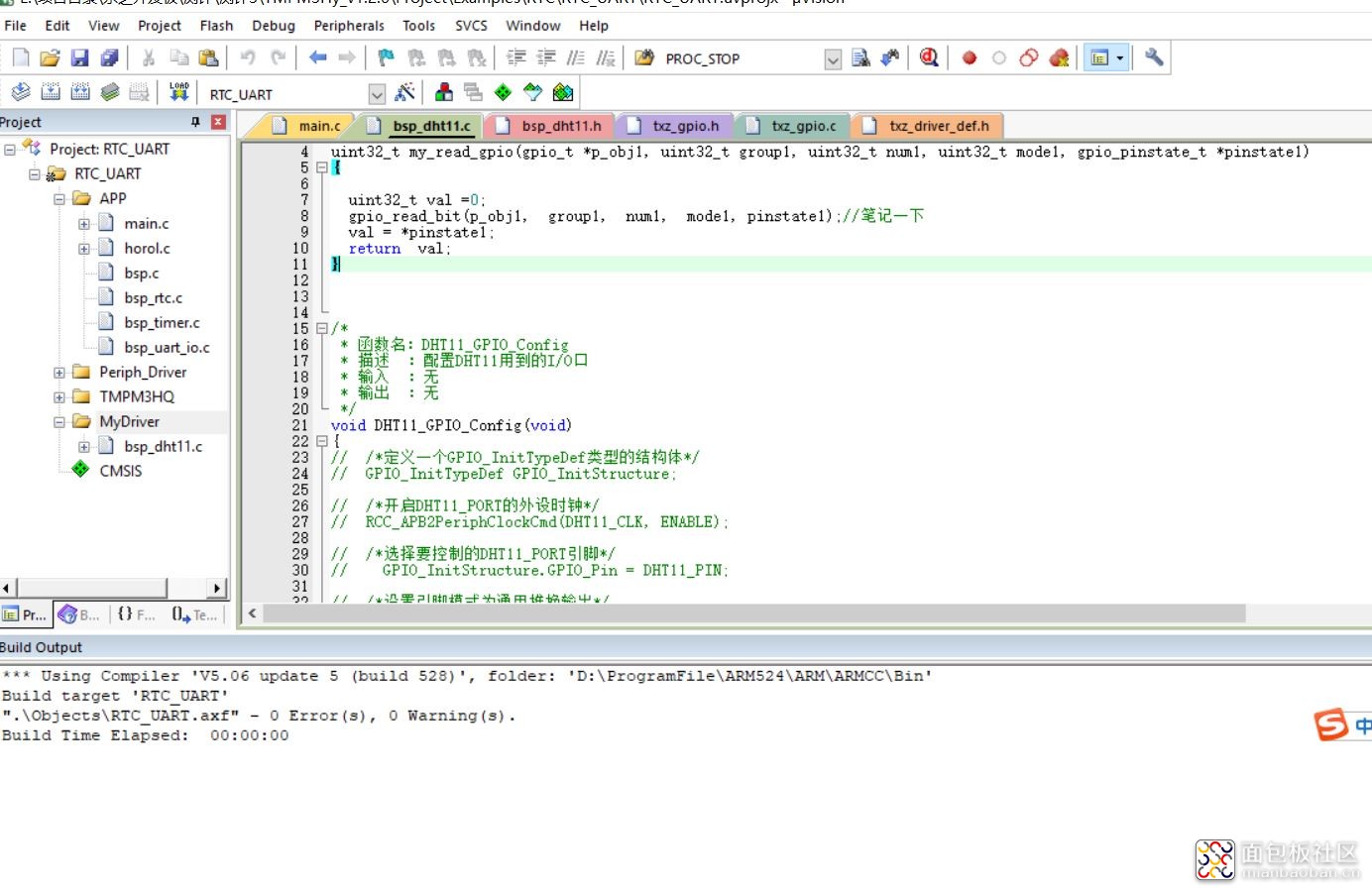
Task: Select bsp_uart_io.c in project tree
Action: 167,347
